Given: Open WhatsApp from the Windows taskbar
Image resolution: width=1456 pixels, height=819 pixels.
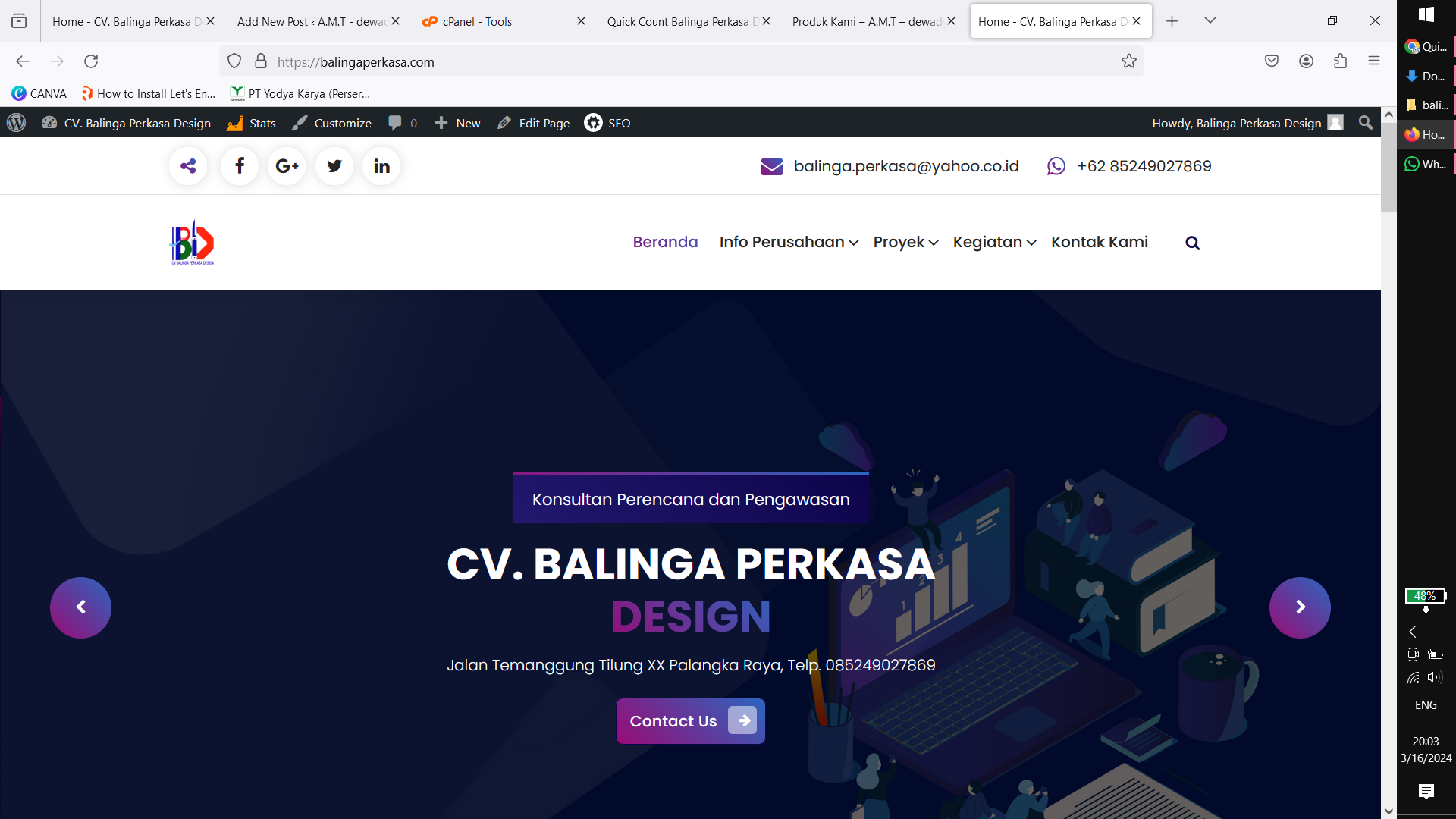Looking at the screenshot, I should click(1425, 164).
